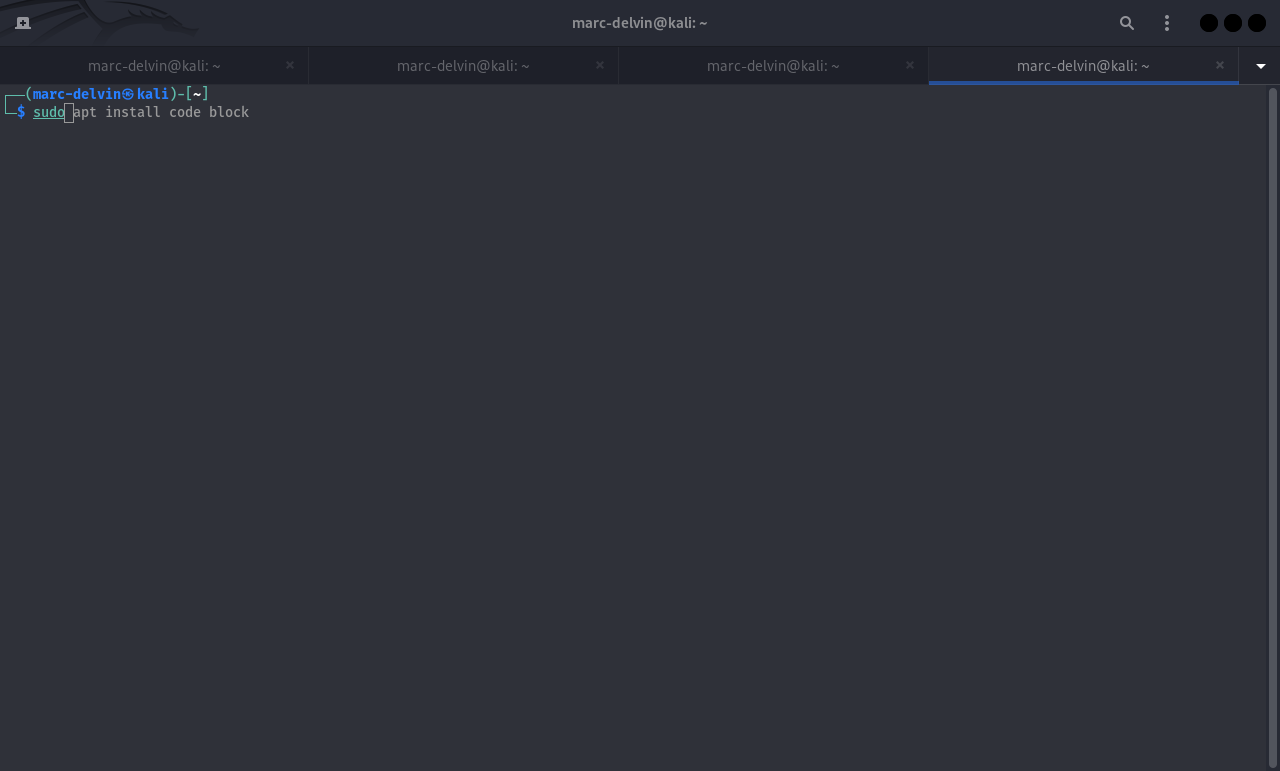
Task: Close the active fourth terminal tab
Action: (x=1220, y=65)
